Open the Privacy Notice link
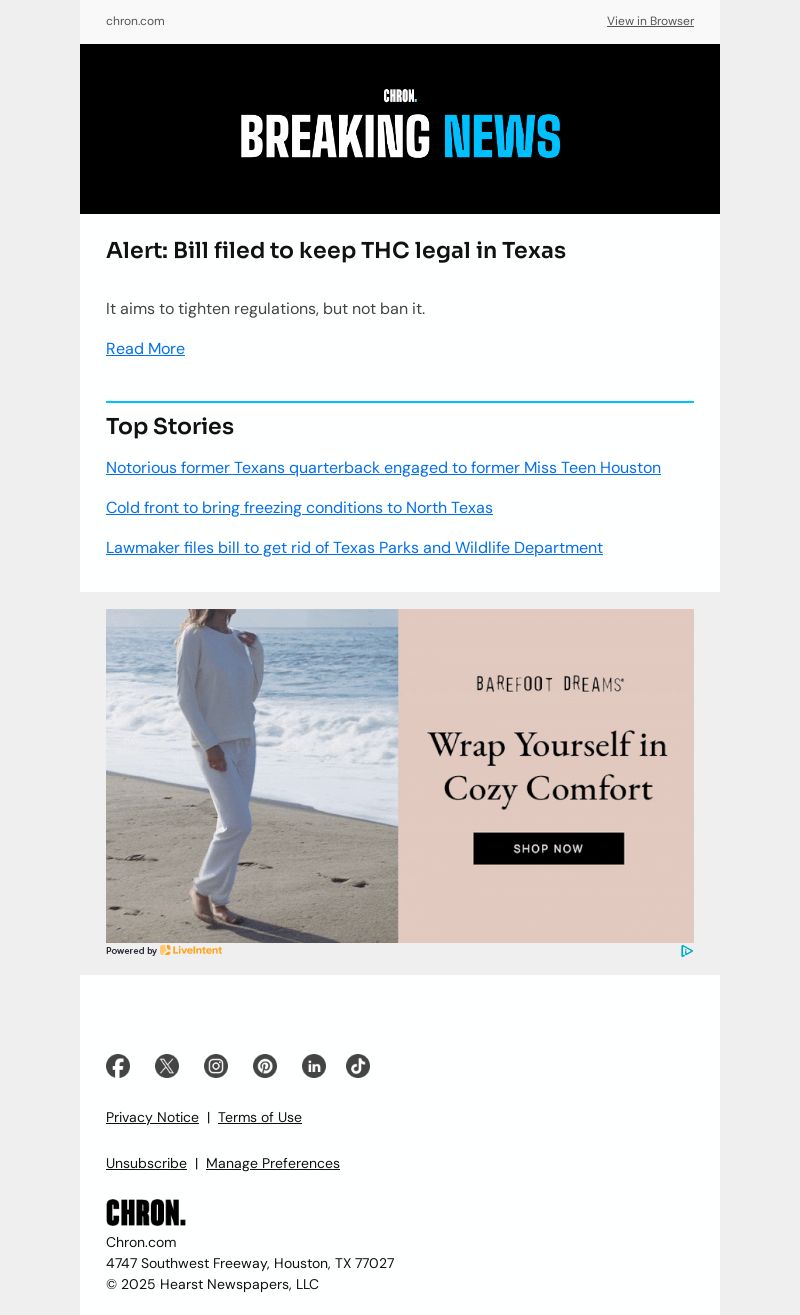800x1315 pixels. 152,1117
